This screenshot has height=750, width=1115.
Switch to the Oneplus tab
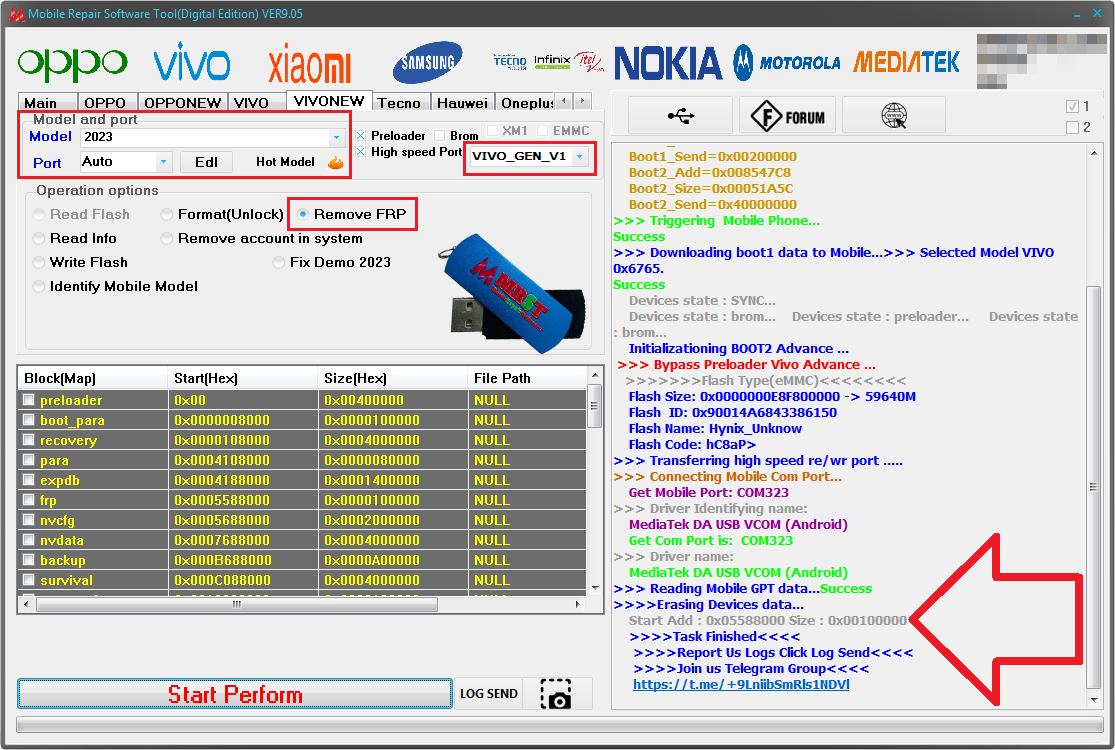tap(525, 102)
